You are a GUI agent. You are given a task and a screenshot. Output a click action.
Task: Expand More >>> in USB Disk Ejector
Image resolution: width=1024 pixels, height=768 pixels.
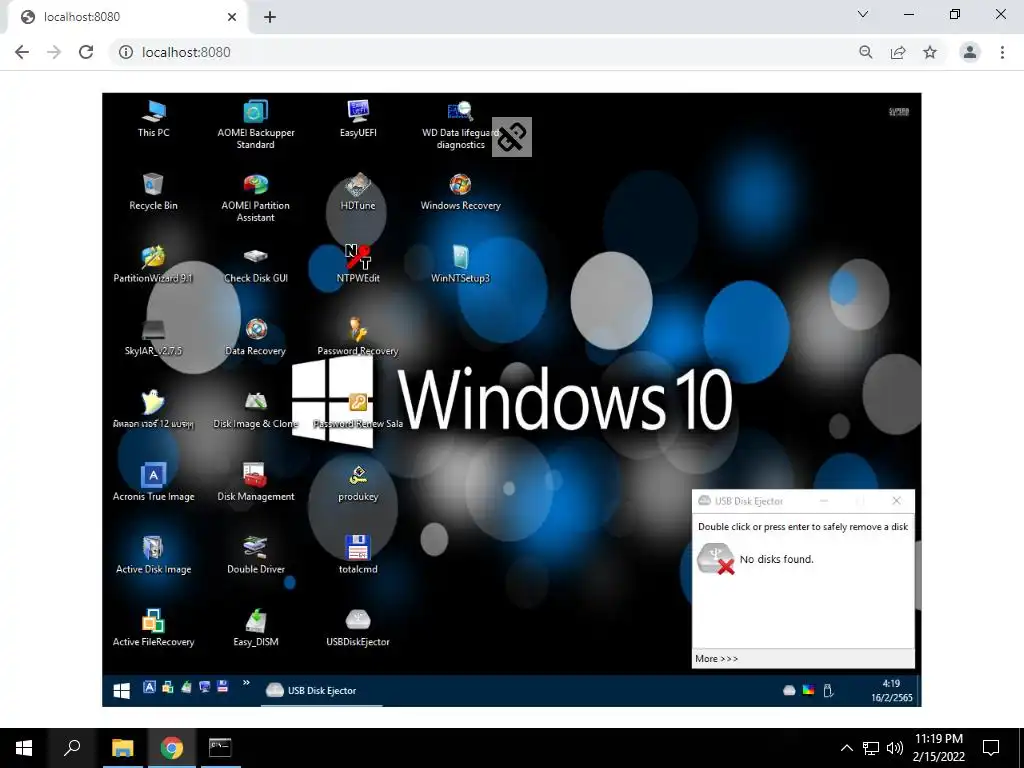(x=716, y=658)
